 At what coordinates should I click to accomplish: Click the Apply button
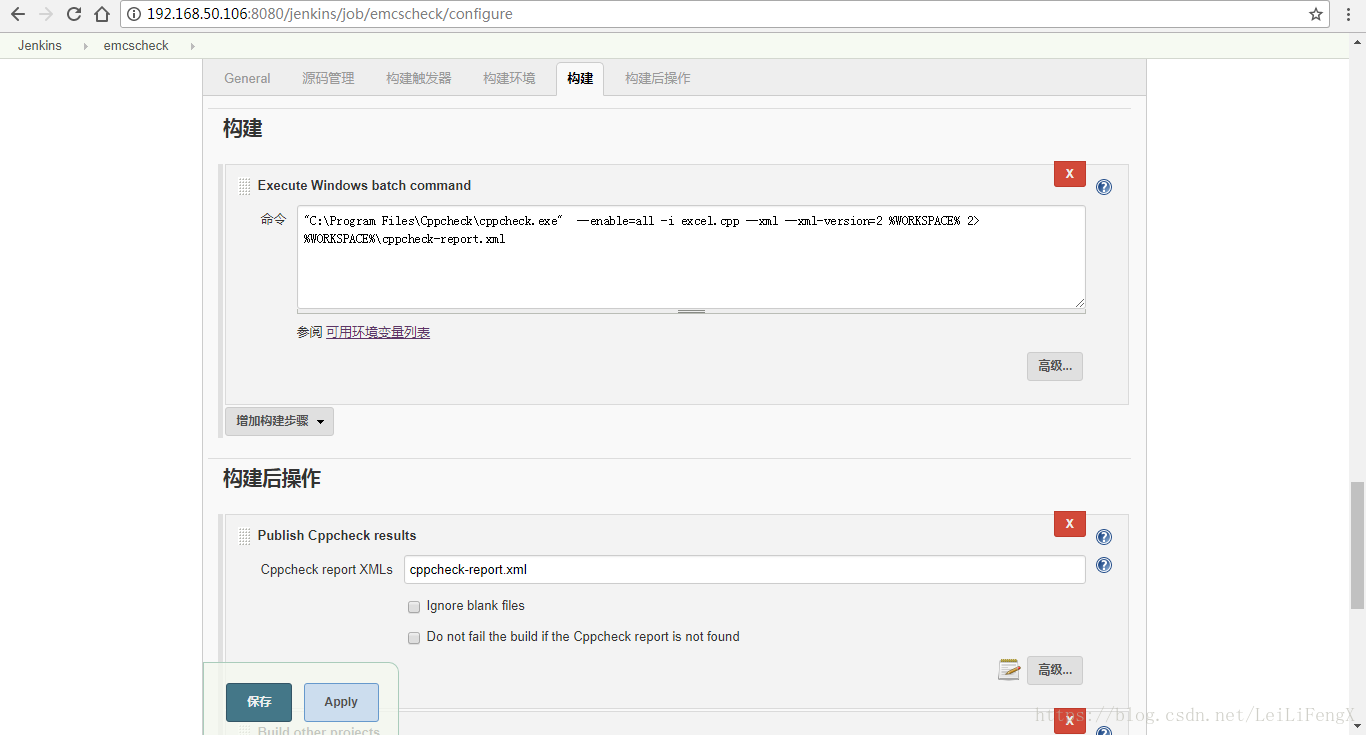[x=341, y=702]
